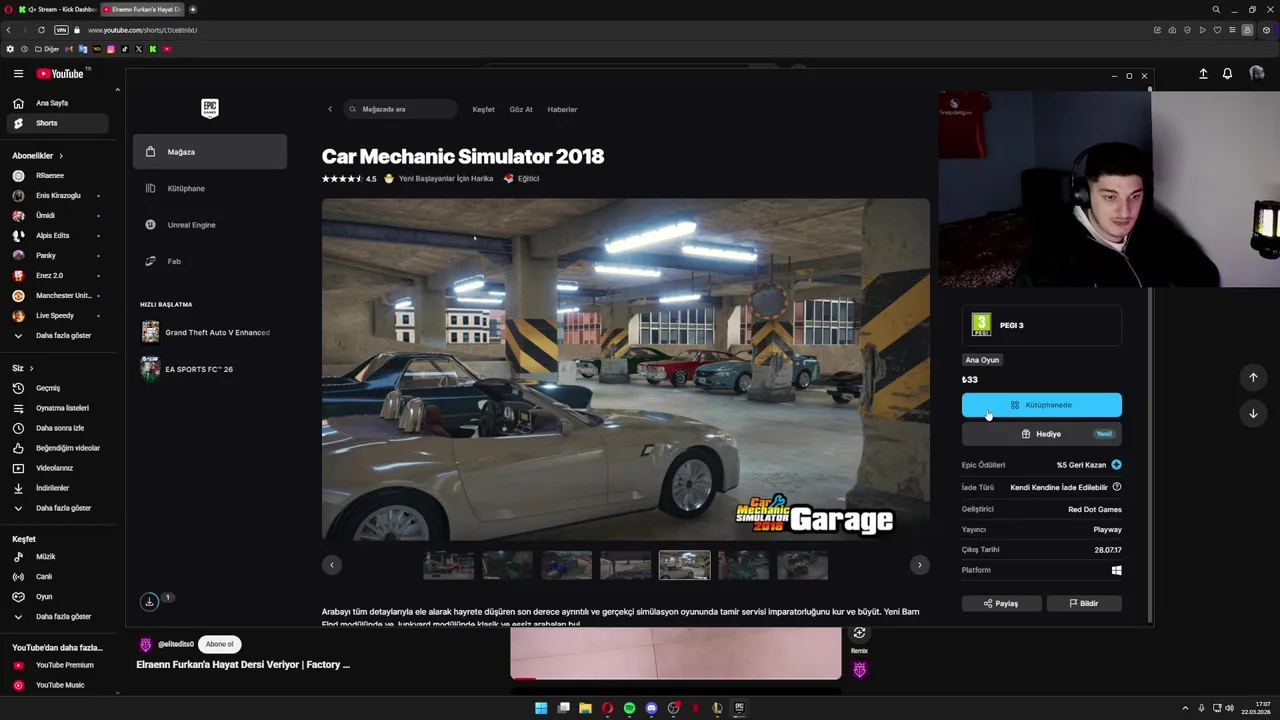This screenshot has width=1280, height=720.
Task: Open Spotify from the taskbar
Action: pyautogui.click(x=629, y=708)
